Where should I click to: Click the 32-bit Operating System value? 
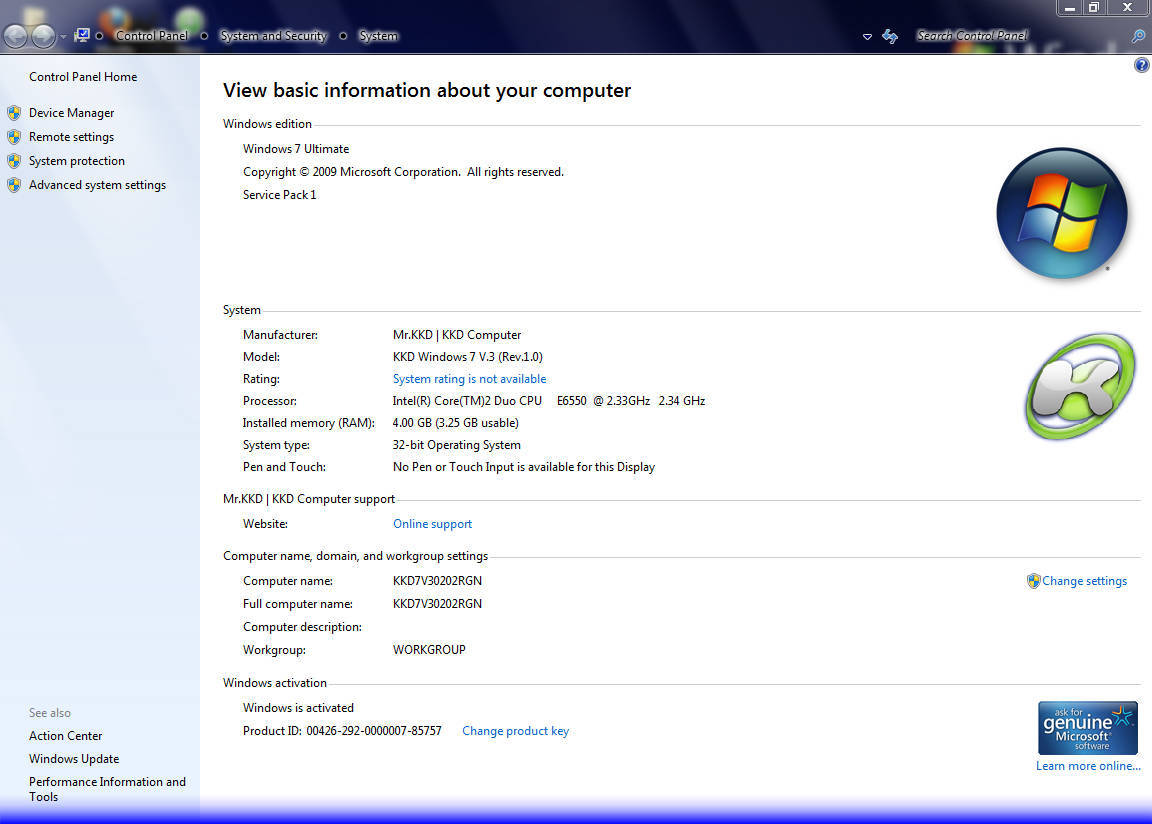tap(456, 445)
